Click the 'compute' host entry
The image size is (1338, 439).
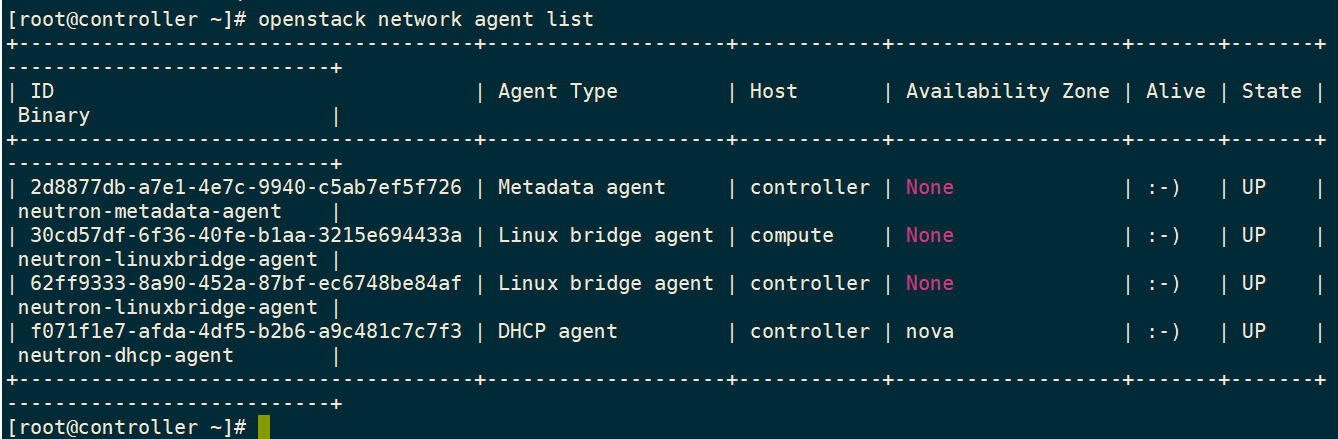[792, 235]
